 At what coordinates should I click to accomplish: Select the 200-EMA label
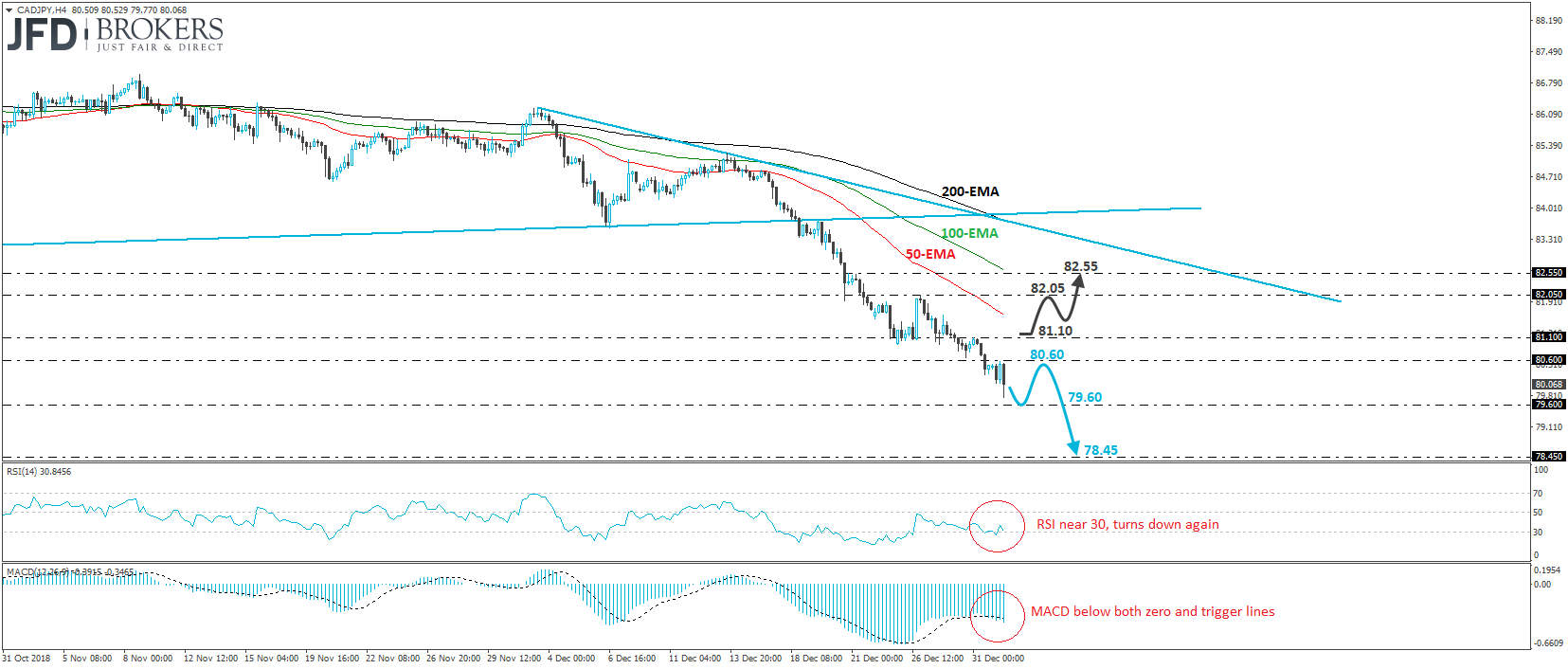point(970,191)
